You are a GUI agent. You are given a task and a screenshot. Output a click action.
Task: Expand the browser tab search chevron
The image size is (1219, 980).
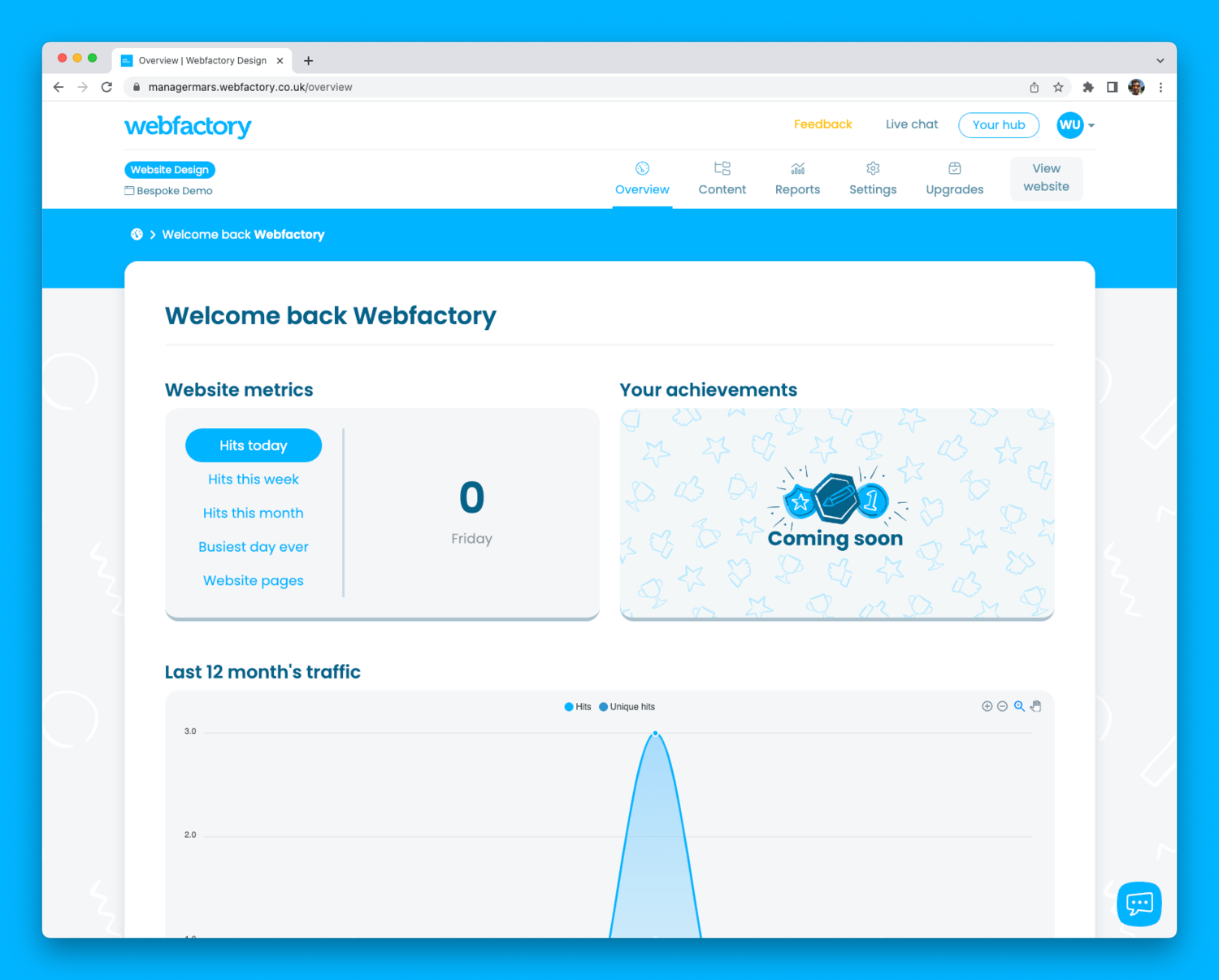click(x=1160, y=61)
